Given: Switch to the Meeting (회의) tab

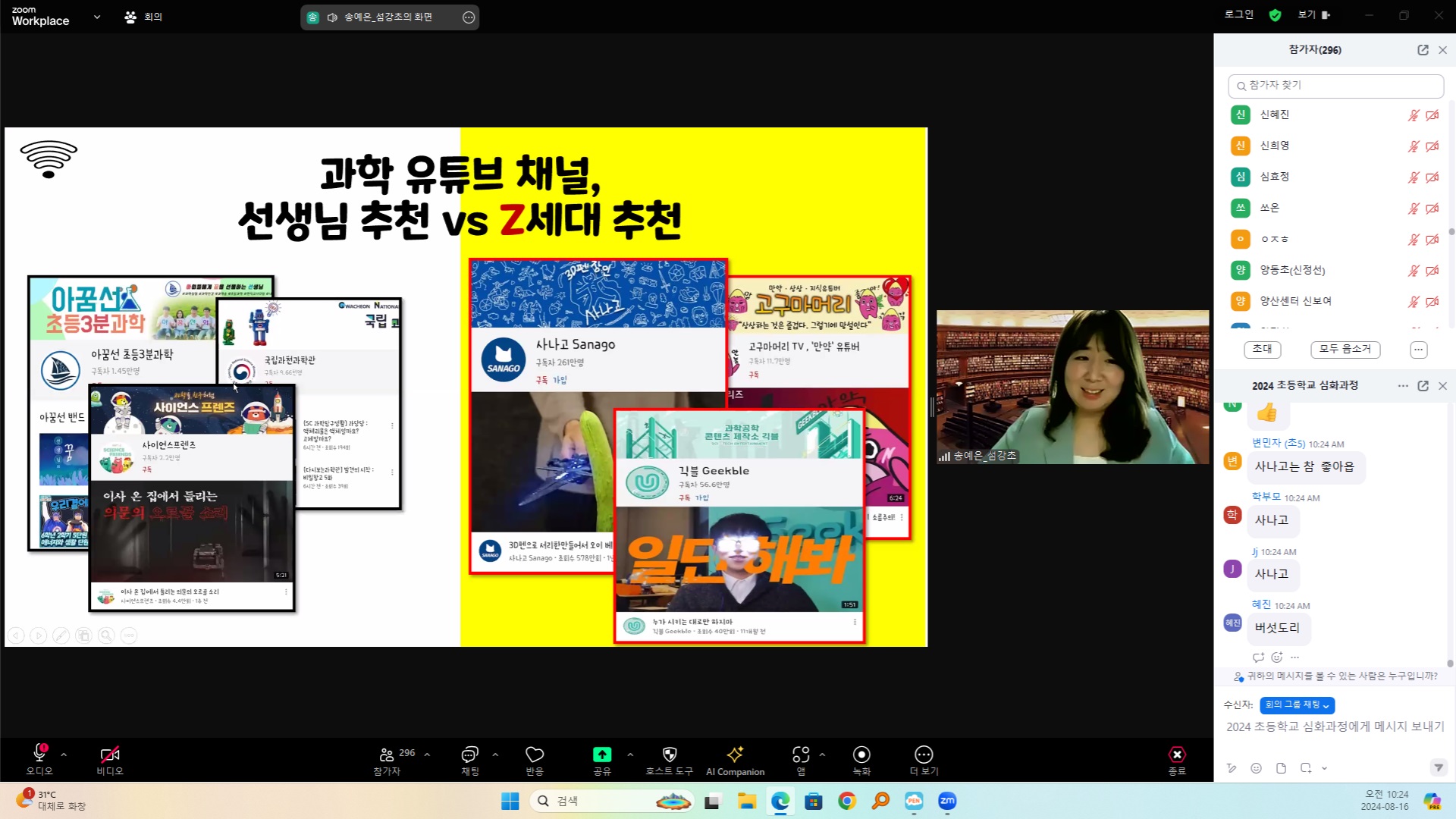Looking at the screenshot, I should click(144, 17).
